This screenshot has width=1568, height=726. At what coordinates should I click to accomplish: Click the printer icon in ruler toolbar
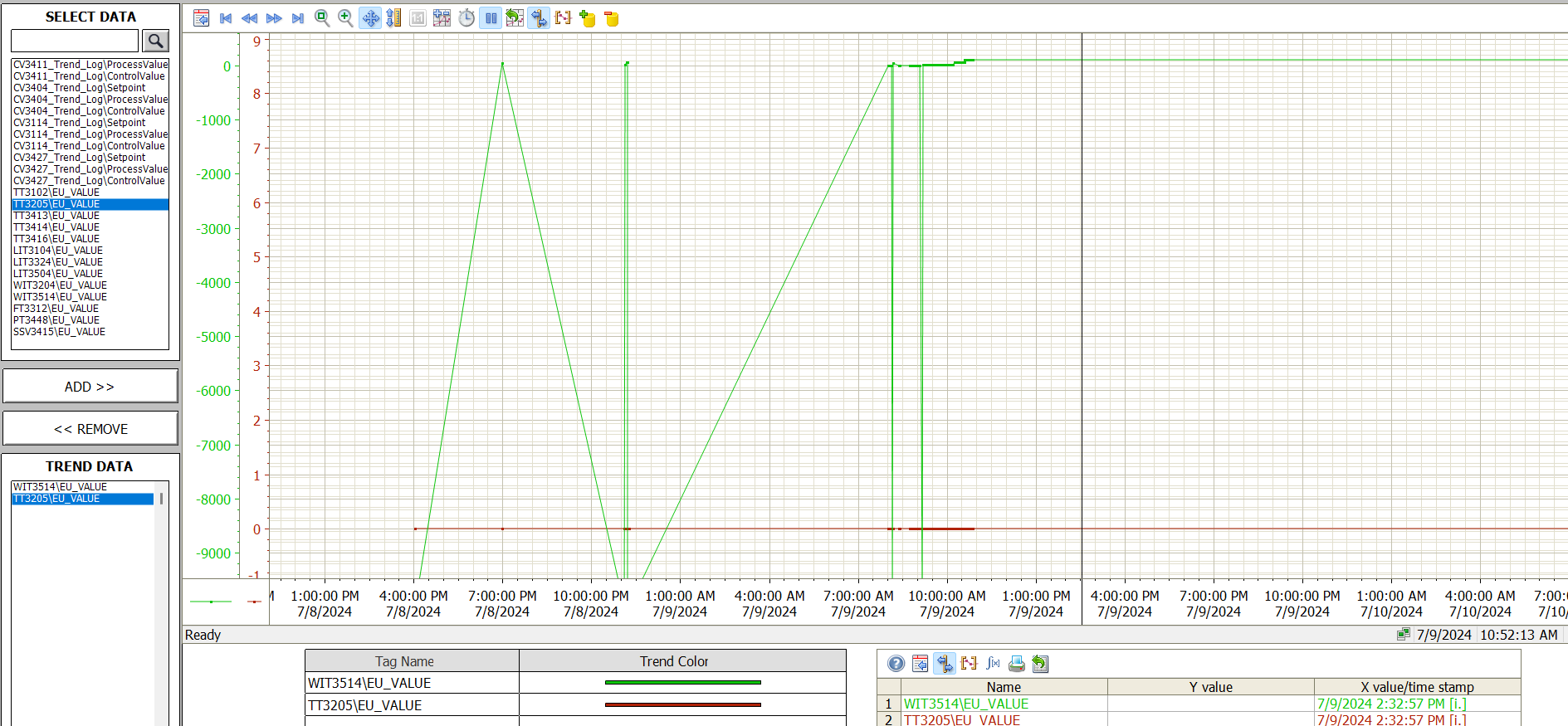tap(1016, 663)
